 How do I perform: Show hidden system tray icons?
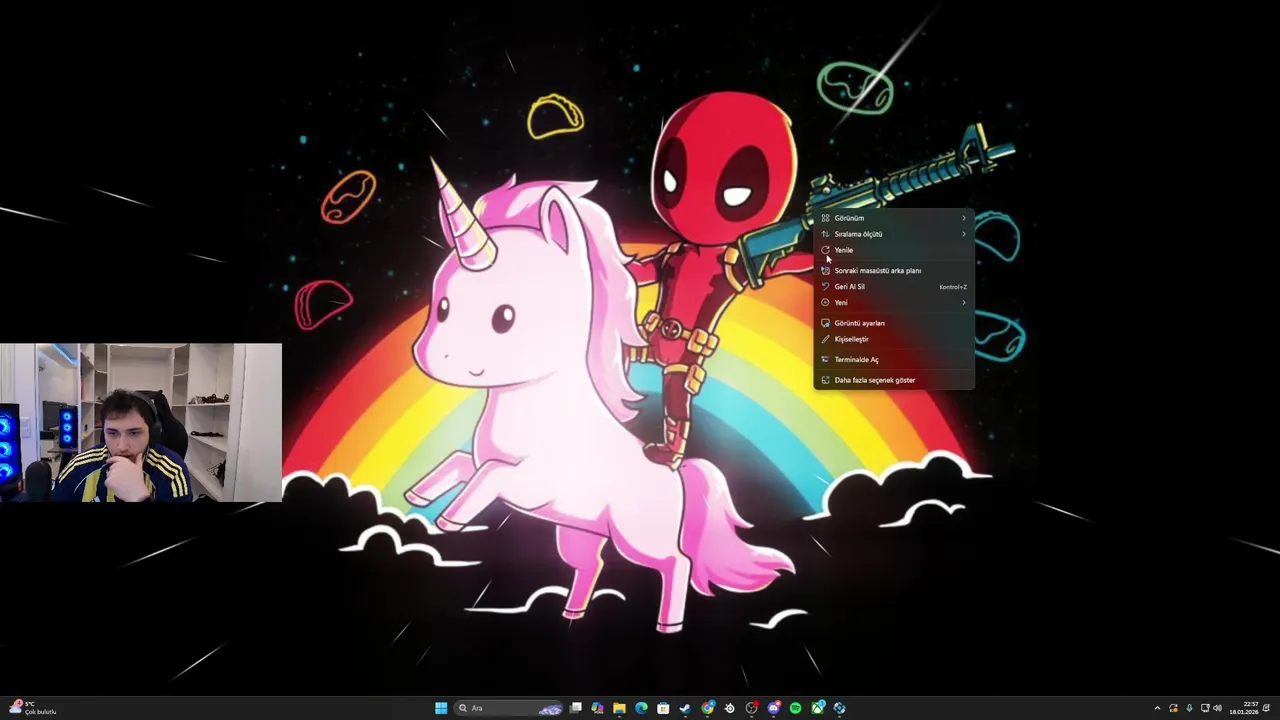tap(1157, 708)
